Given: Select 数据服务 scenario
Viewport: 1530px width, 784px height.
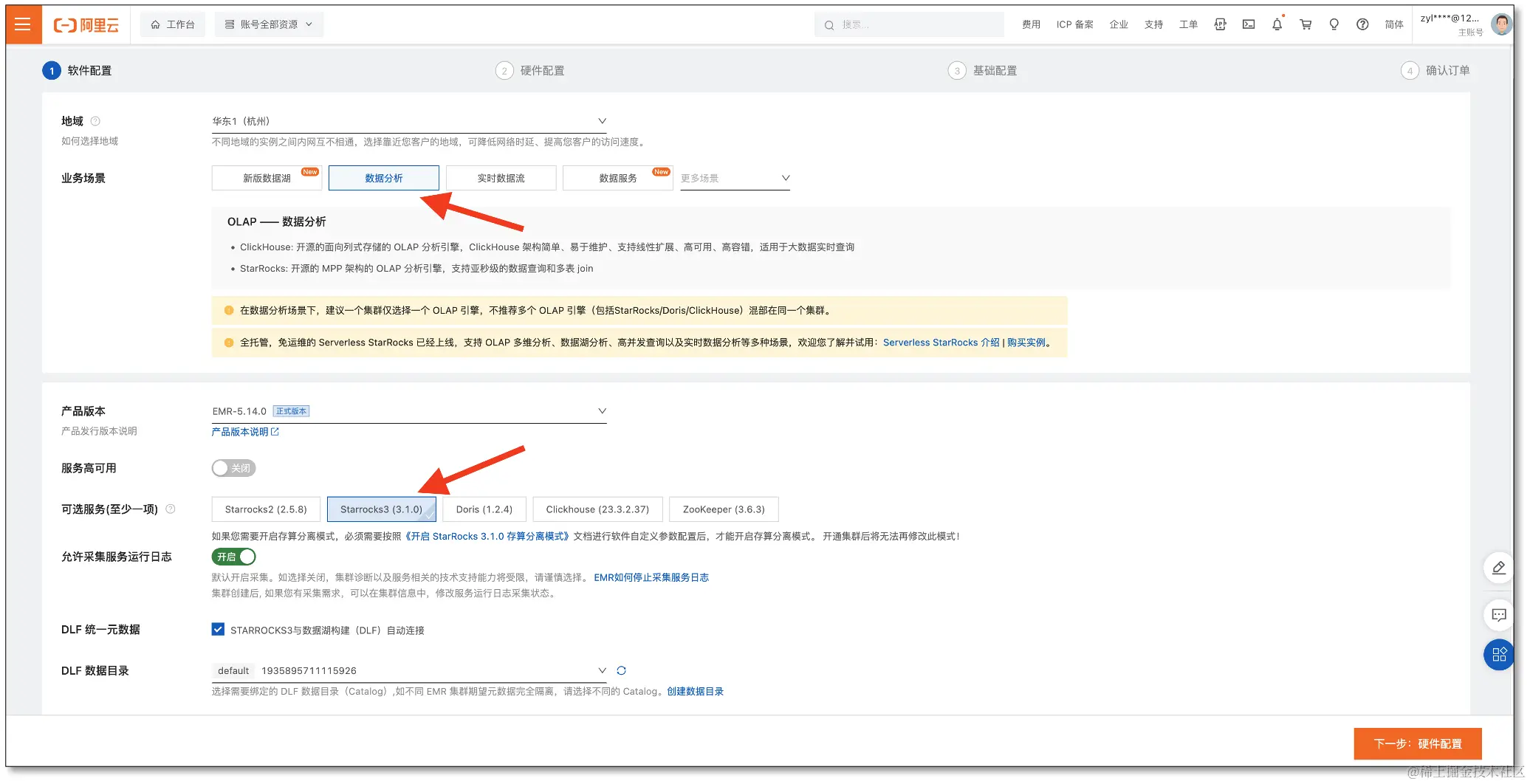Looking at the screenshot, I should point(617,178).
